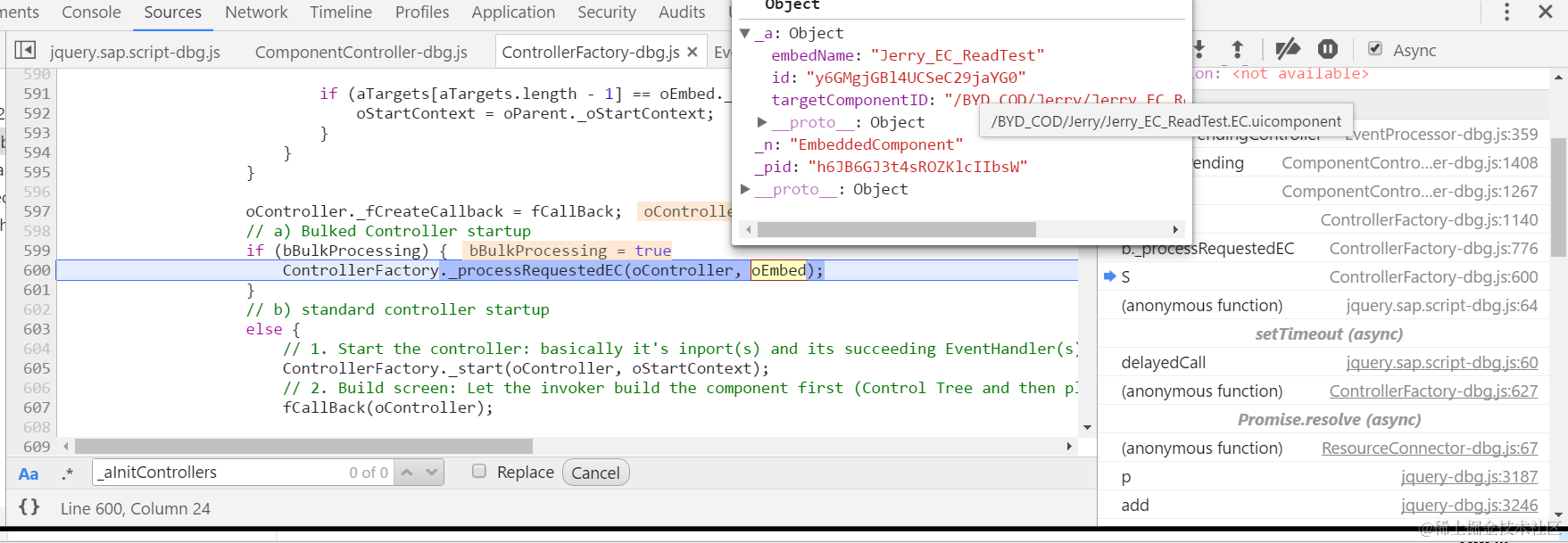Click the _n: "EmbeddedComponent" property
This screenshot has width=1568, height=543.
click(x=859, y=144)
